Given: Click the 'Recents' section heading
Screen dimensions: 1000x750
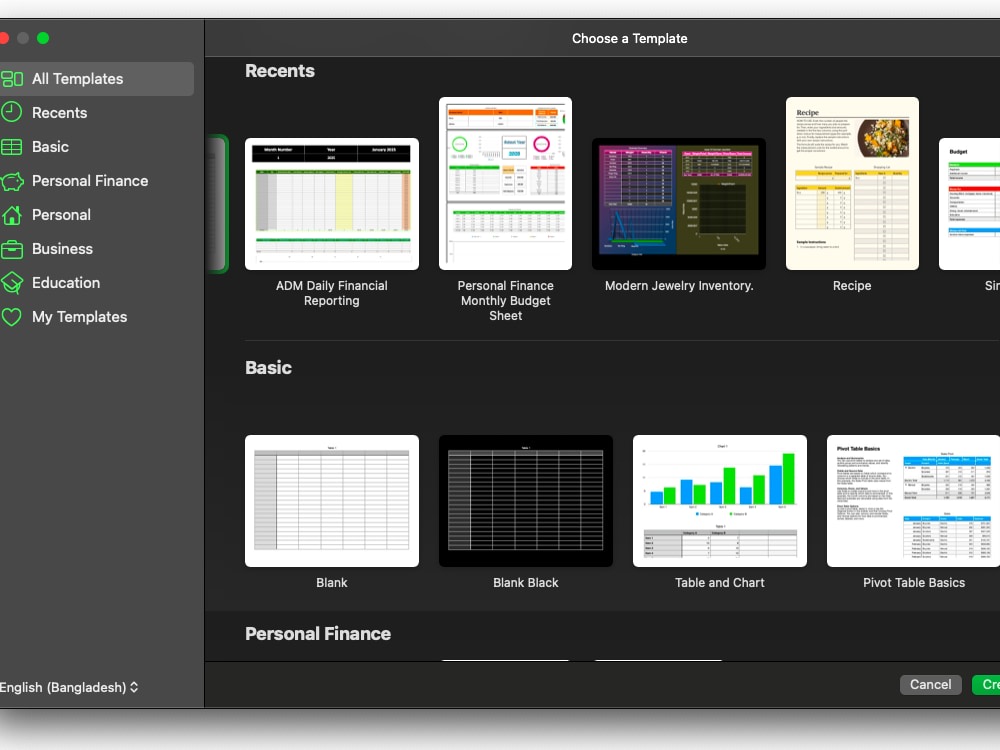Looking at the screenshot, I should click(280, 71).
